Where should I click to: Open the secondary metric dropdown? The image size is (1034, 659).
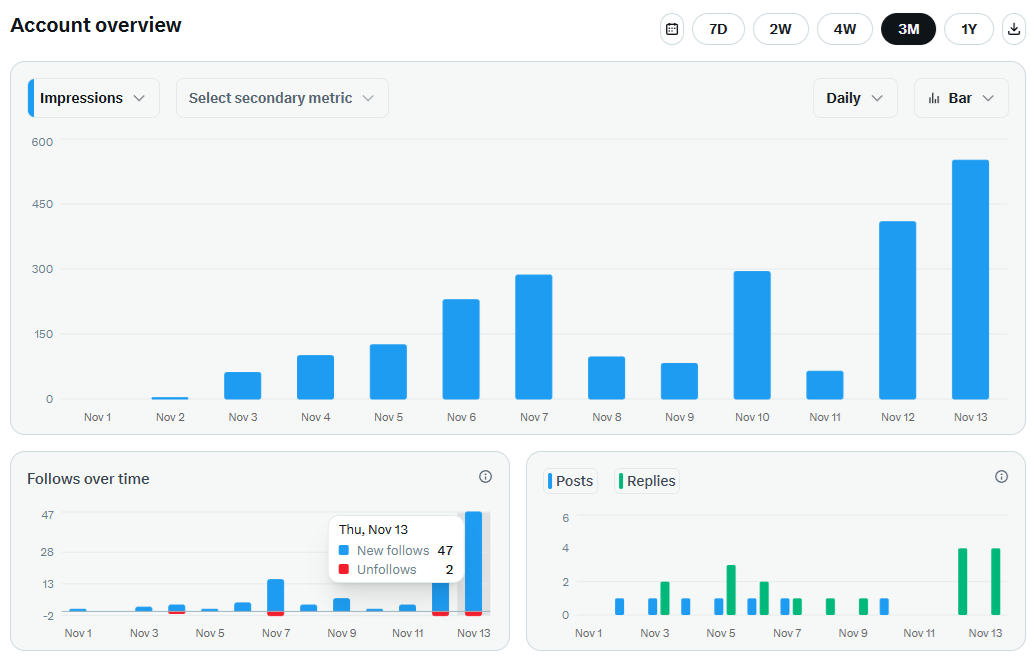pyautogui.click(x=282, y=98)
